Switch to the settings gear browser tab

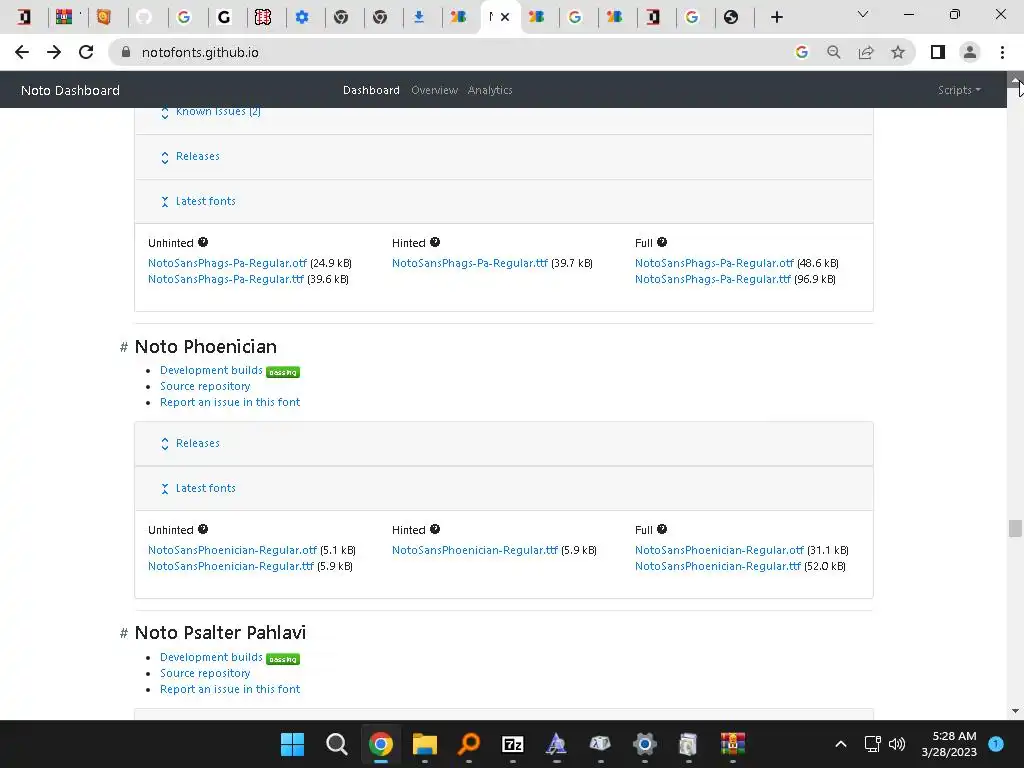(302, 17)
